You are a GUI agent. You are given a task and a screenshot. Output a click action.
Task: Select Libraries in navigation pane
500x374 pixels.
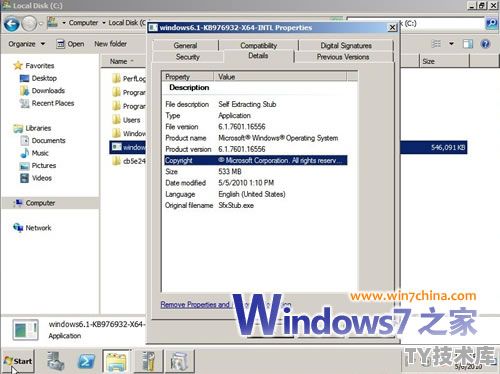click(32, 128)
